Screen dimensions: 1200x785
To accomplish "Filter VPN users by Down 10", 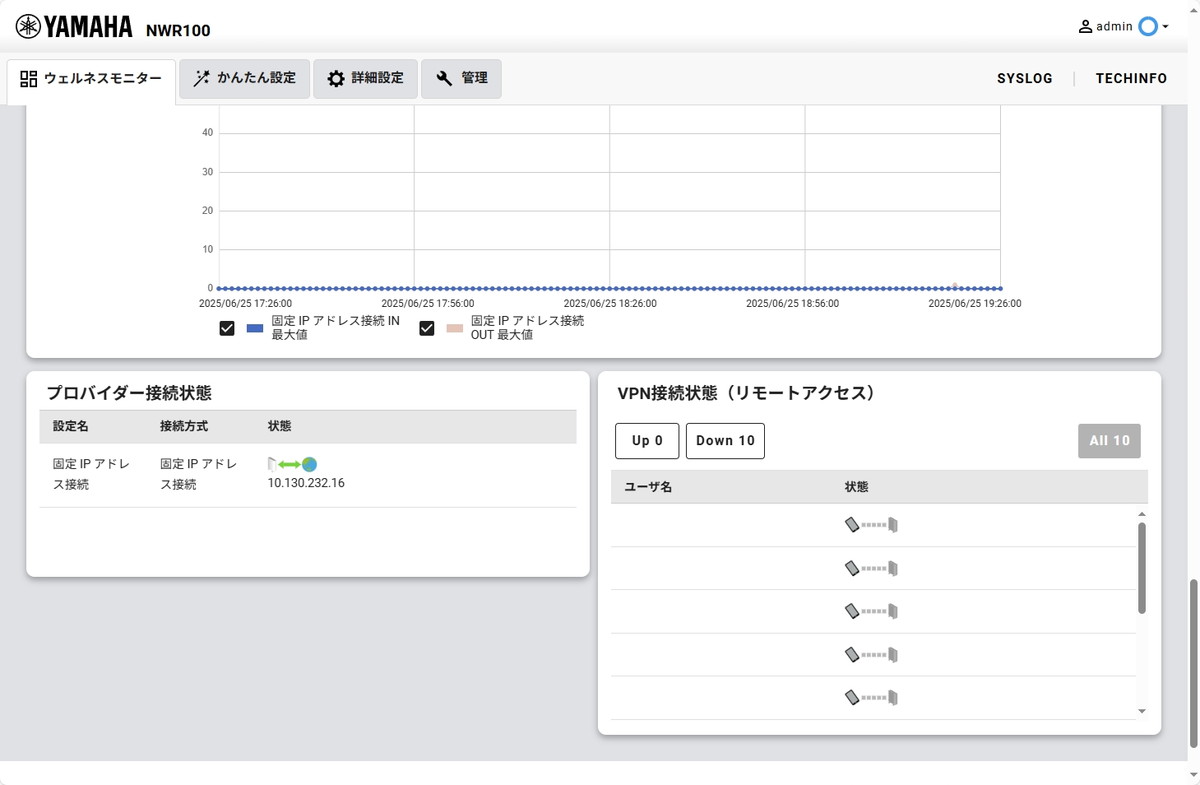I will click(x=725, y=441).
